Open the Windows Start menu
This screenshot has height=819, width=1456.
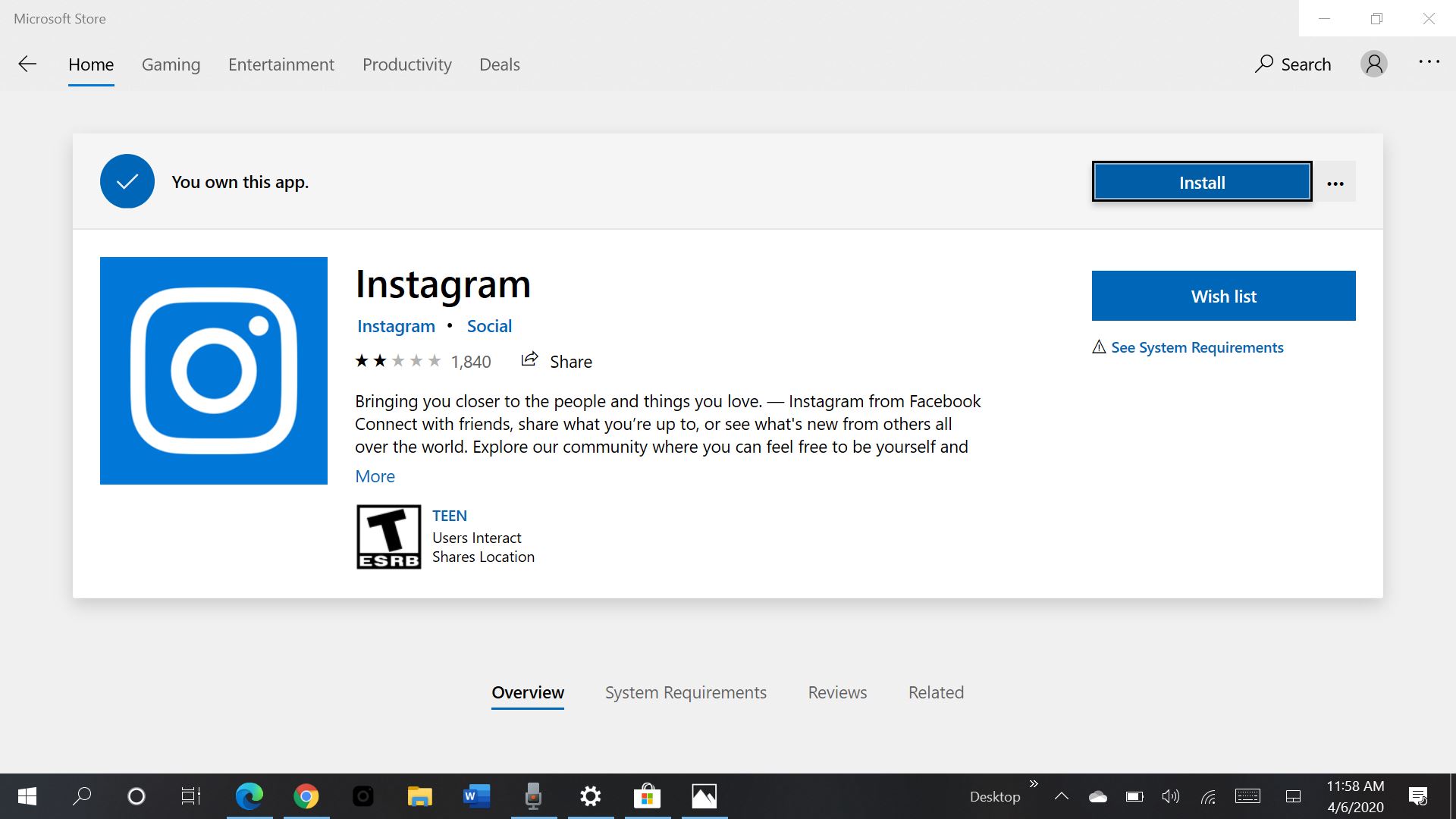coord(27,796)
